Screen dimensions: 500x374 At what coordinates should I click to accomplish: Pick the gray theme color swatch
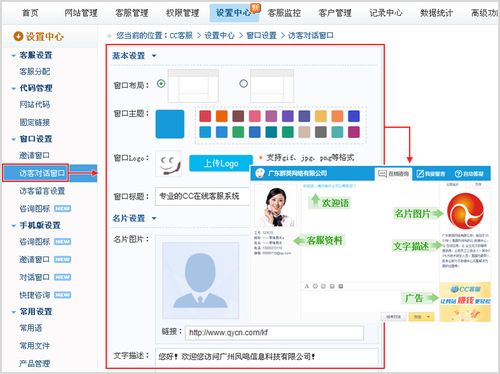coord(321,132)
